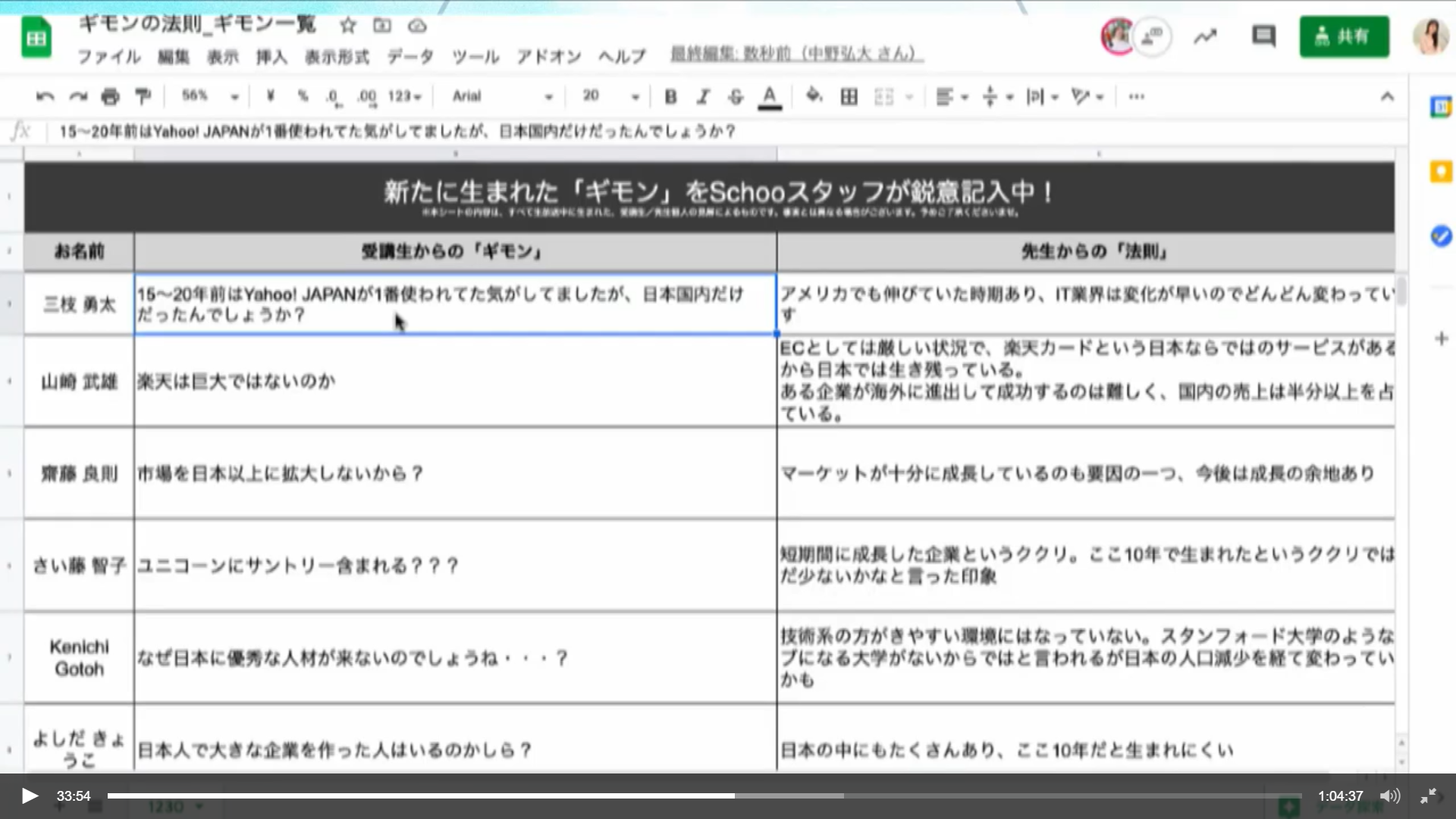Format as currency yen
1456x819 pixels.
click(271, 96)
